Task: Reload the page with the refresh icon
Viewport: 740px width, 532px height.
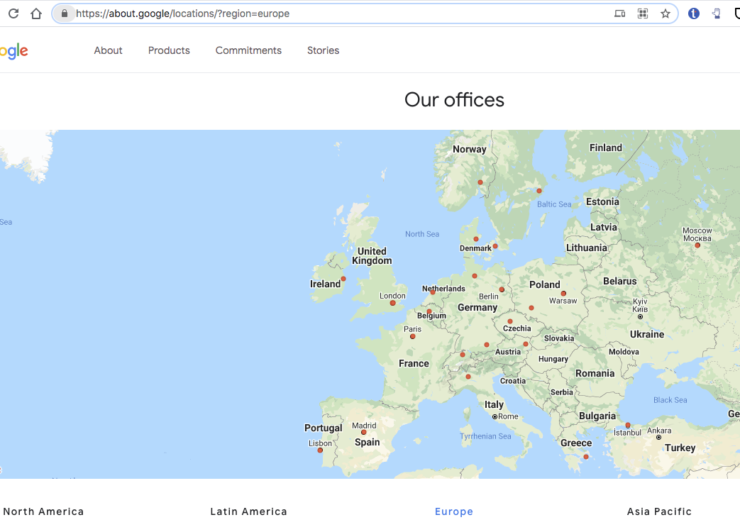Action: [x=13, y=13]
